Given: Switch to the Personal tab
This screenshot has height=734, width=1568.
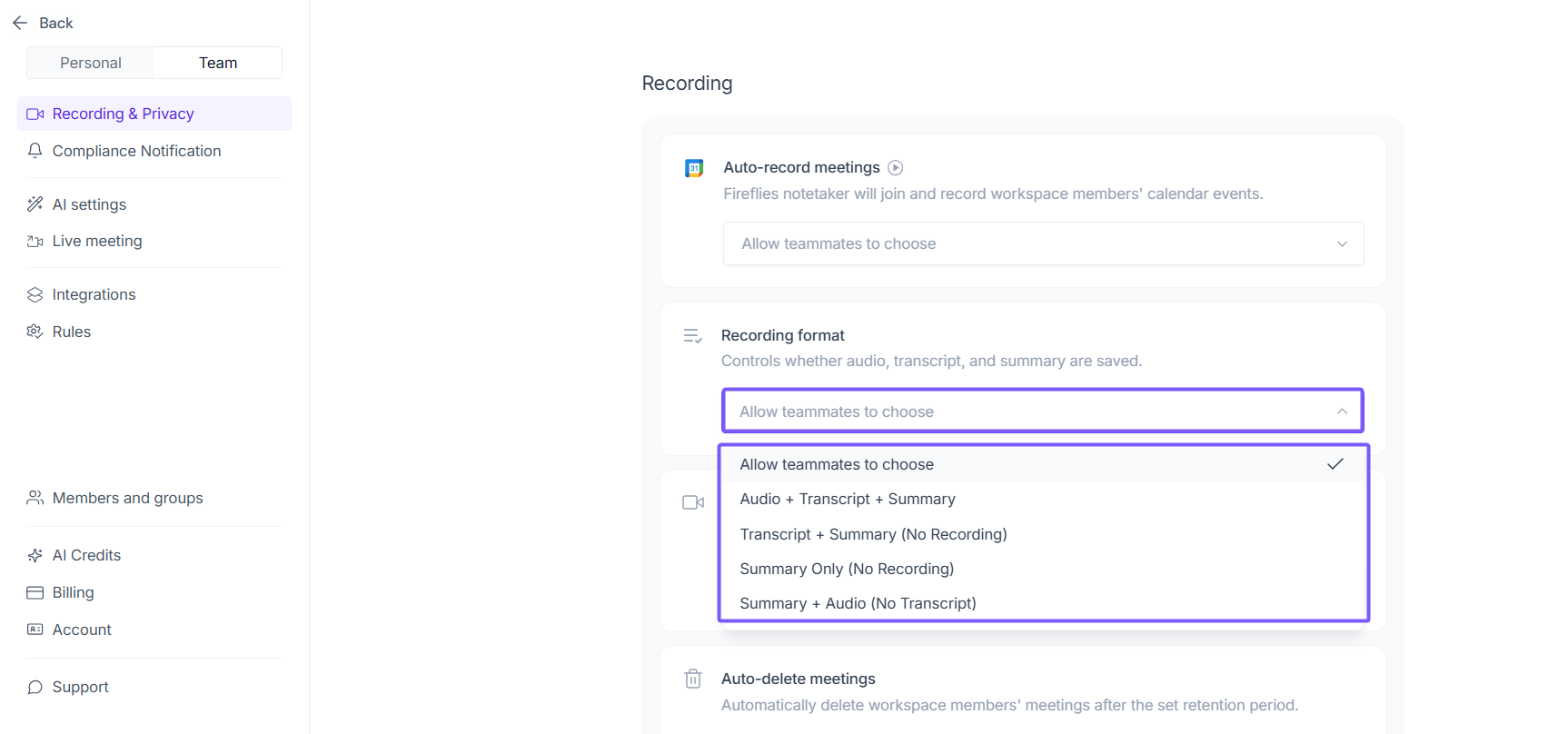Looking at the screenshot, I should pyautogui.click(x=91, y=63).
